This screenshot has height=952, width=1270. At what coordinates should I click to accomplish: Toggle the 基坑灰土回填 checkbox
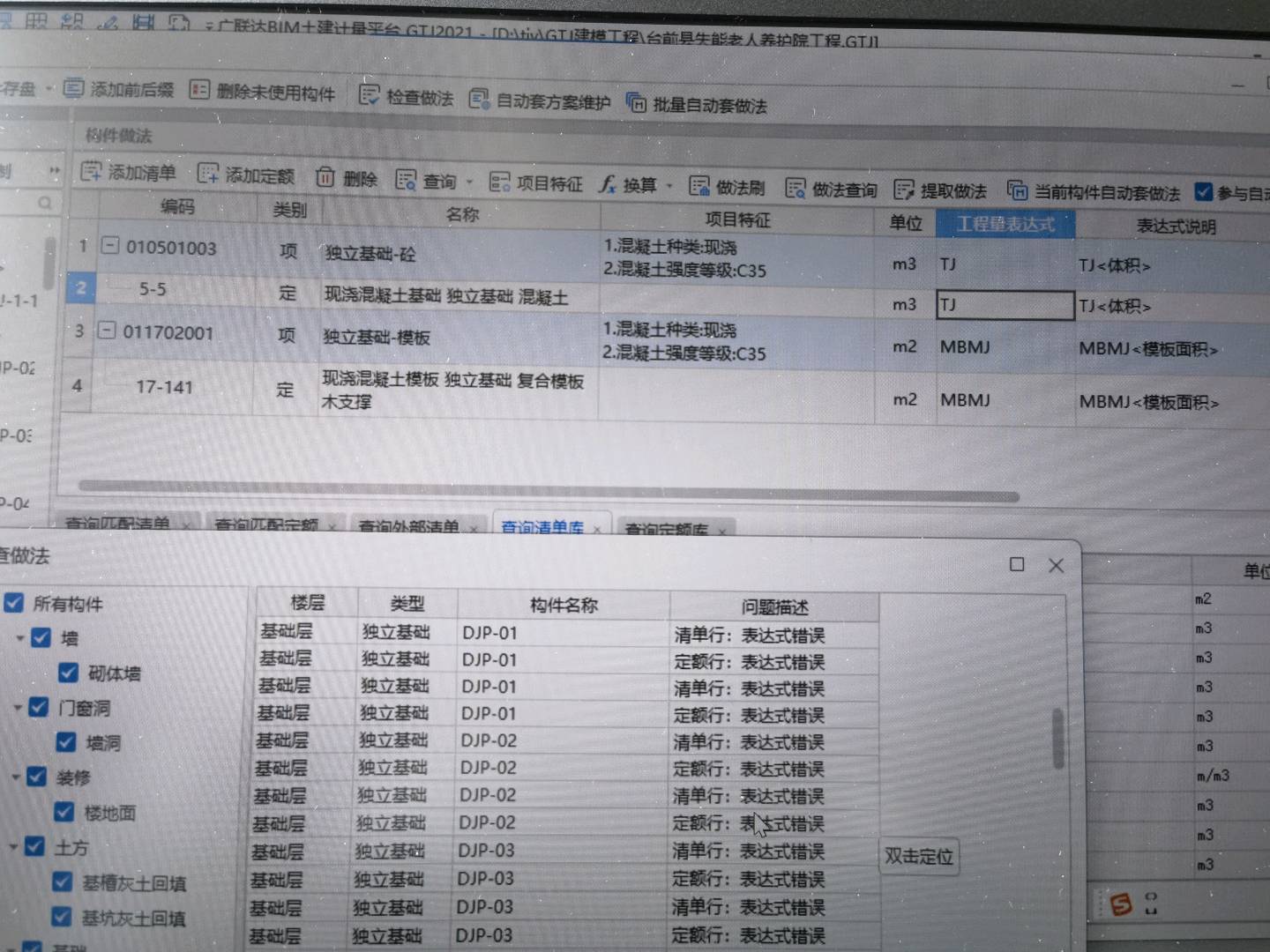point(60,917)
